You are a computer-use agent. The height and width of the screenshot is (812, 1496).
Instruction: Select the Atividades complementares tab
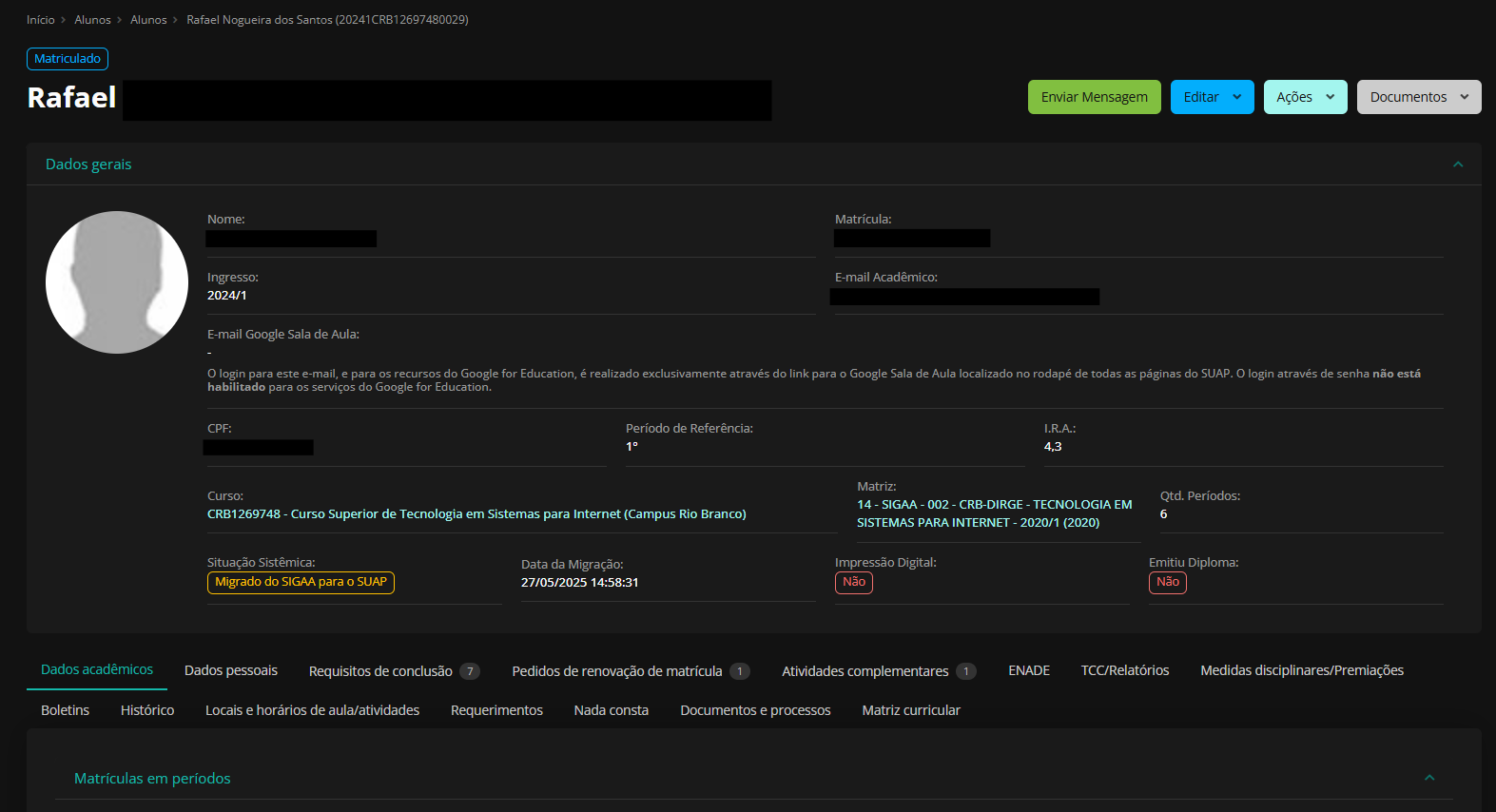point(865,671)
